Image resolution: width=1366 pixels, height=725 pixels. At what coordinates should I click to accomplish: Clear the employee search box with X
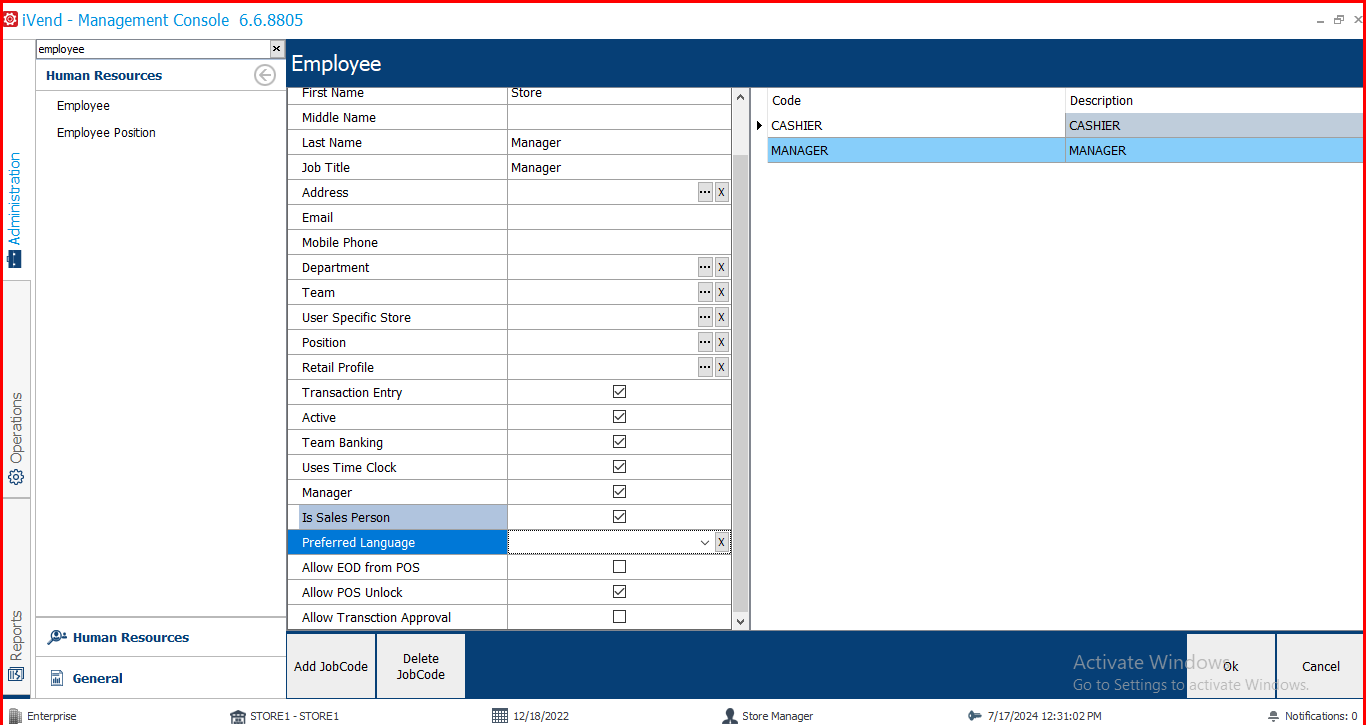[x=277, y=49]
